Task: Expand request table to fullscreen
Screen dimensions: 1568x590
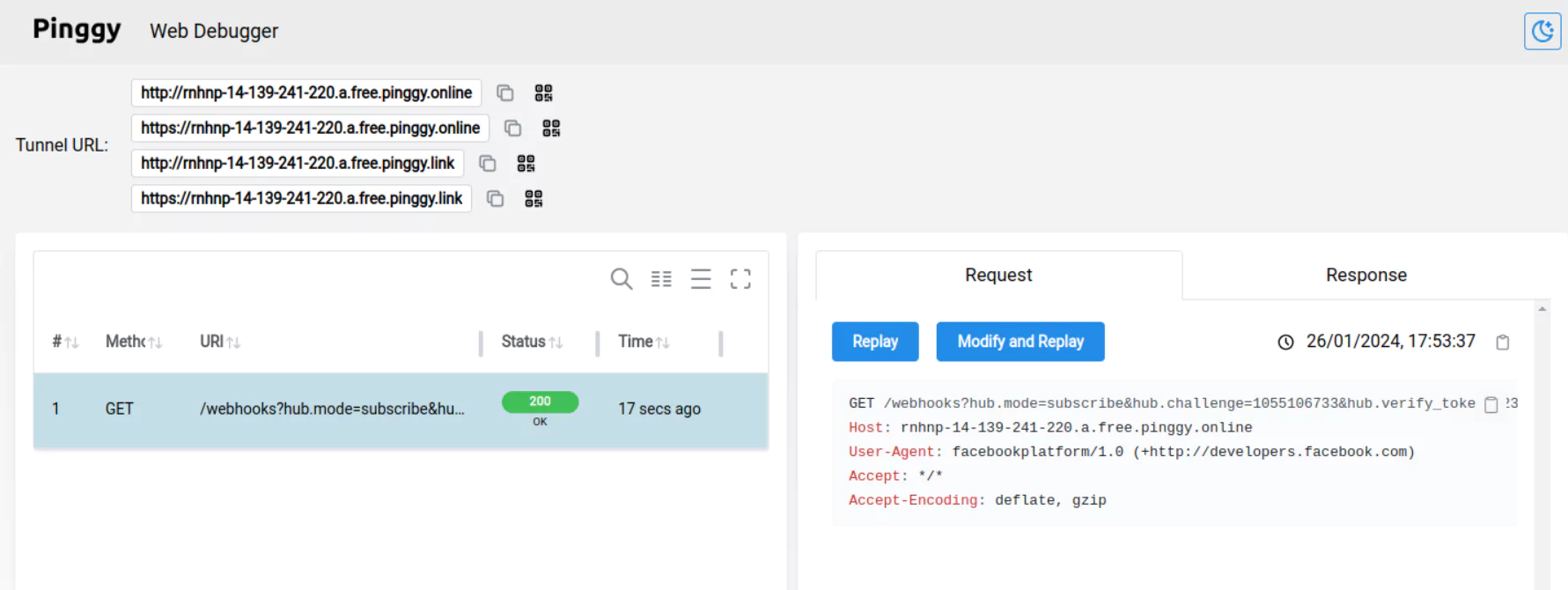Action: [740, 279]
